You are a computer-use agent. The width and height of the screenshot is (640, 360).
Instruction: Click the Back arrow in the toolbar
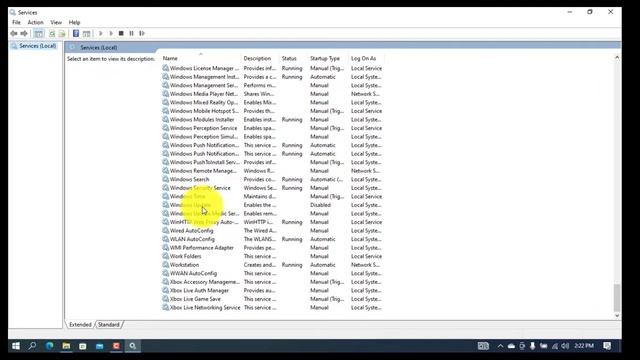14,33
